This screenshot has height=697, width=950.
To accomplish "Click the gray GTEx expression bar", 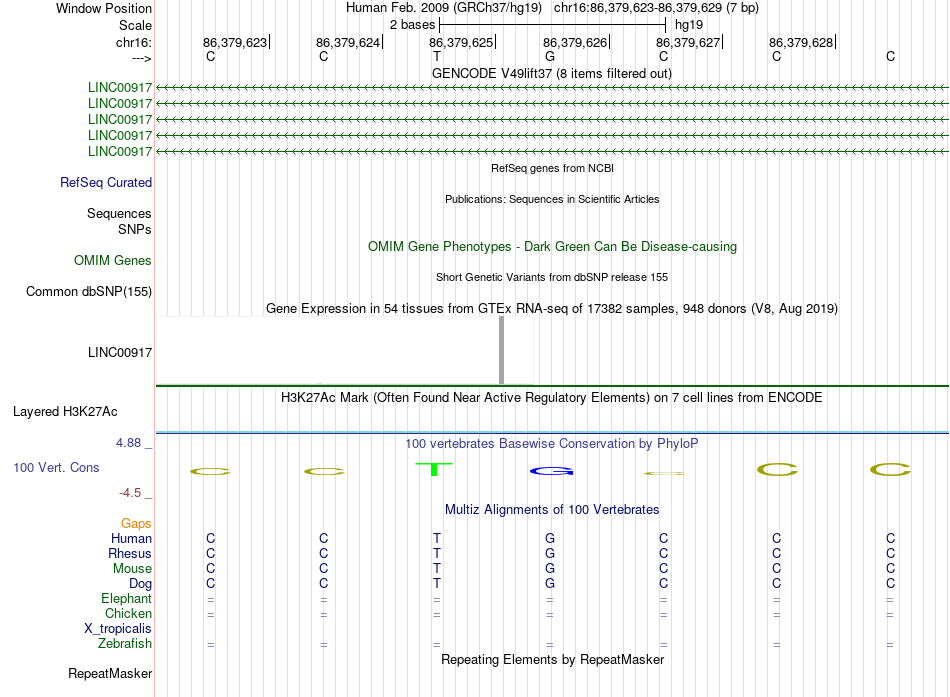I will (502, 350).
